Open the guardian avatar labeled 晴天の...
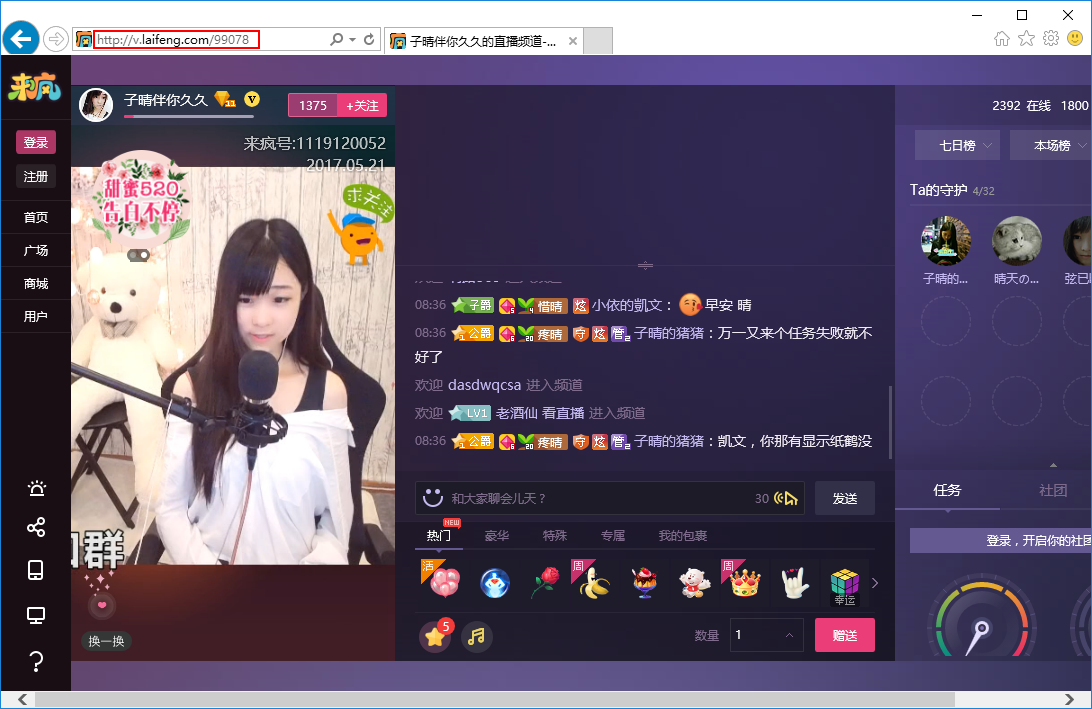The height and width of the screenshot is (709, 1092). click(1017, 240)
